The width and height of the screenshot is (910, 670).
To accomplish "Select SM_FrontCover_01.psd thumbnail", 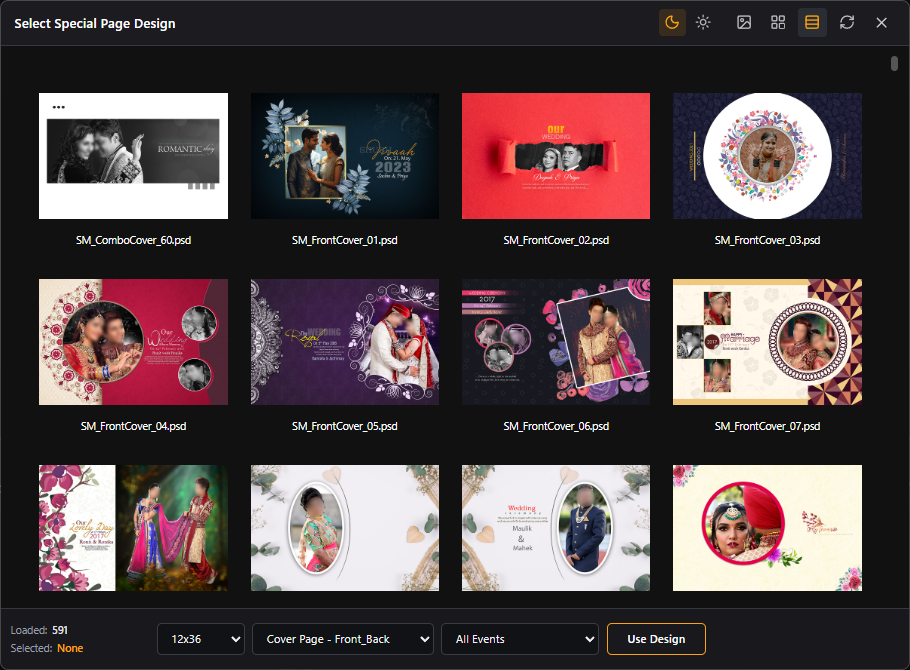I will (345, 156).
